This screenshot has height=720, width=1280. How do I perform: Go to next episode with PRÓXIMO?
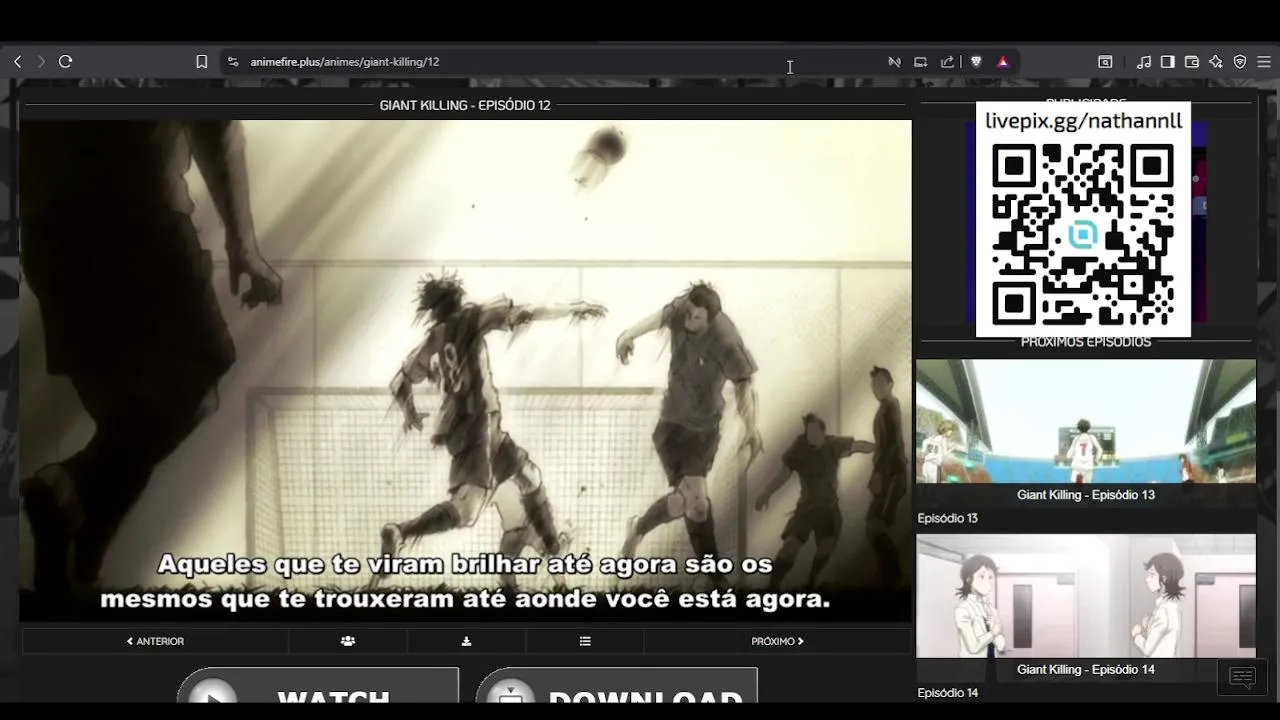[777, 641]
